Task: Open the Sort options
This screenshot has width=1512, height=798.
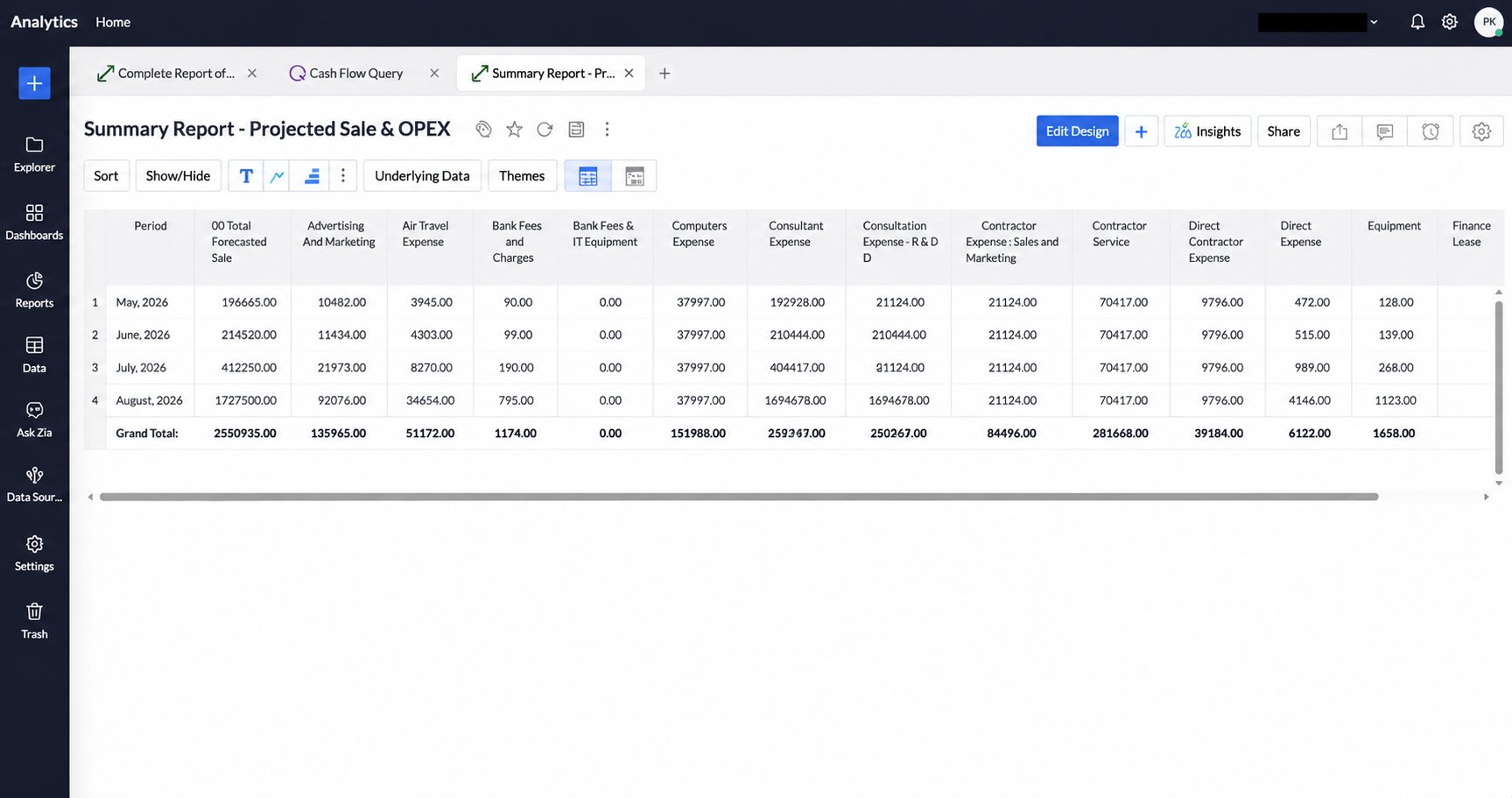Action: pos(106,176)
